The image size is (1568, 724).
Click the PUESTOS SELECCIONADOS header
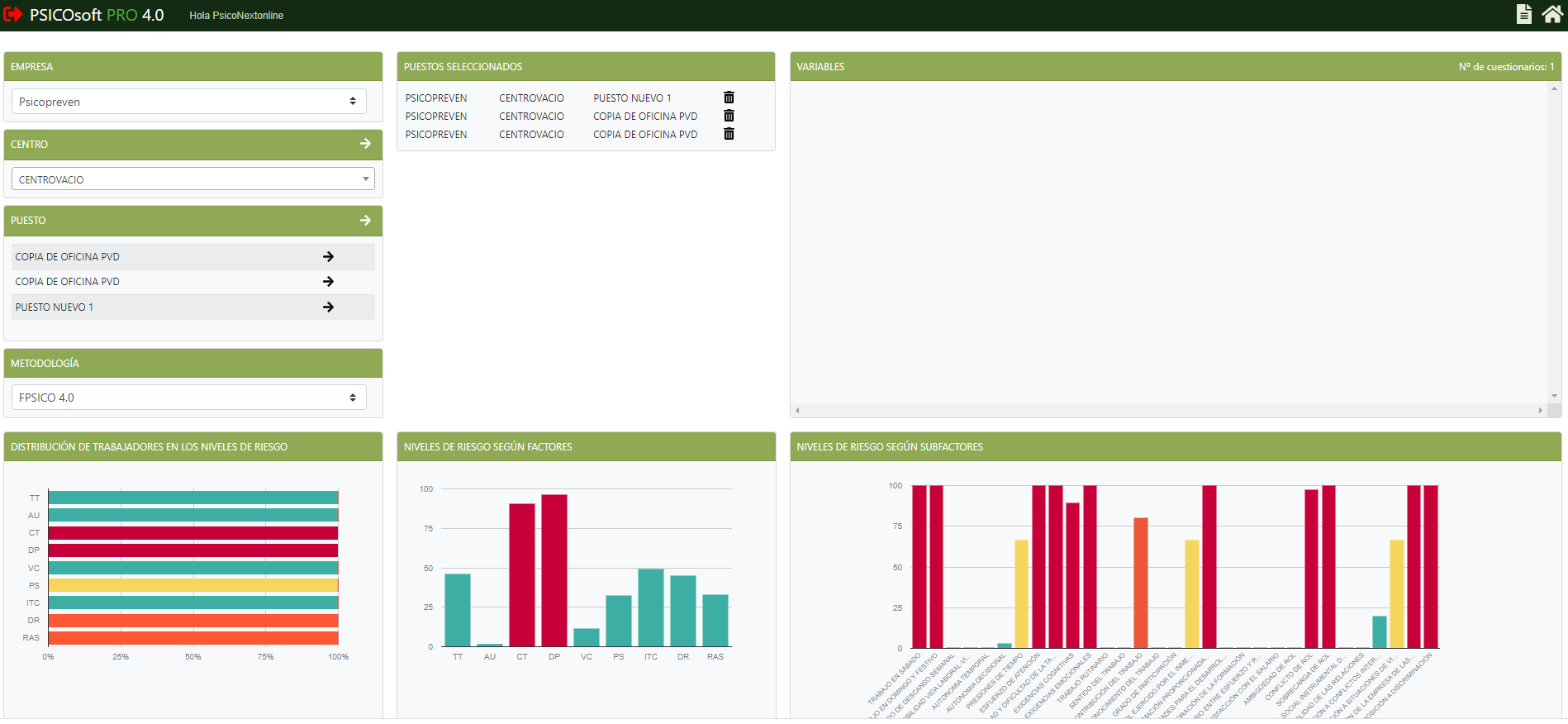click(x=586, y=66)
